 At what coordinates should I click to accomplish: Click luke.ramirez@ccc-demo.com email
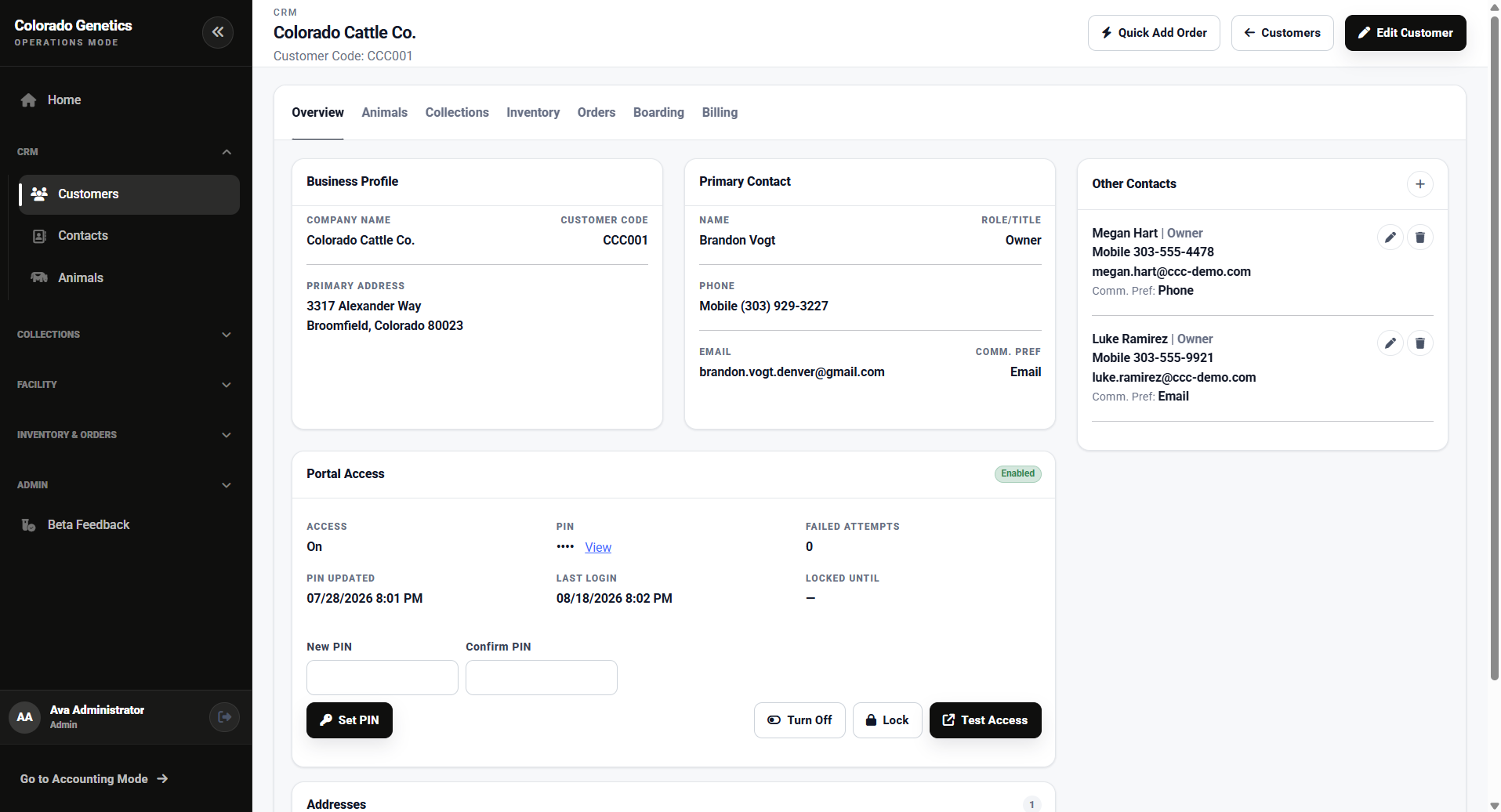pos(1173,378)
